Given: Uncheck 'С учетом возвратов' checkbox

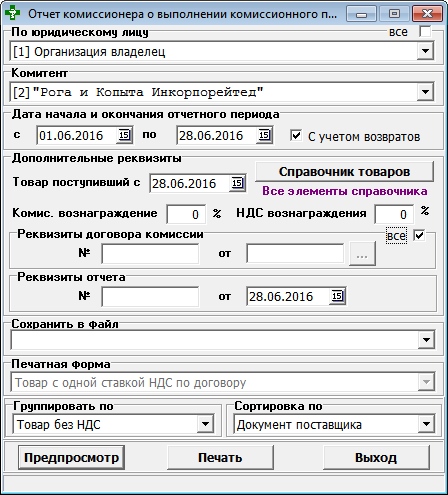Looking at the screenshot, I should pyautogui.click(x=296, y=136).
